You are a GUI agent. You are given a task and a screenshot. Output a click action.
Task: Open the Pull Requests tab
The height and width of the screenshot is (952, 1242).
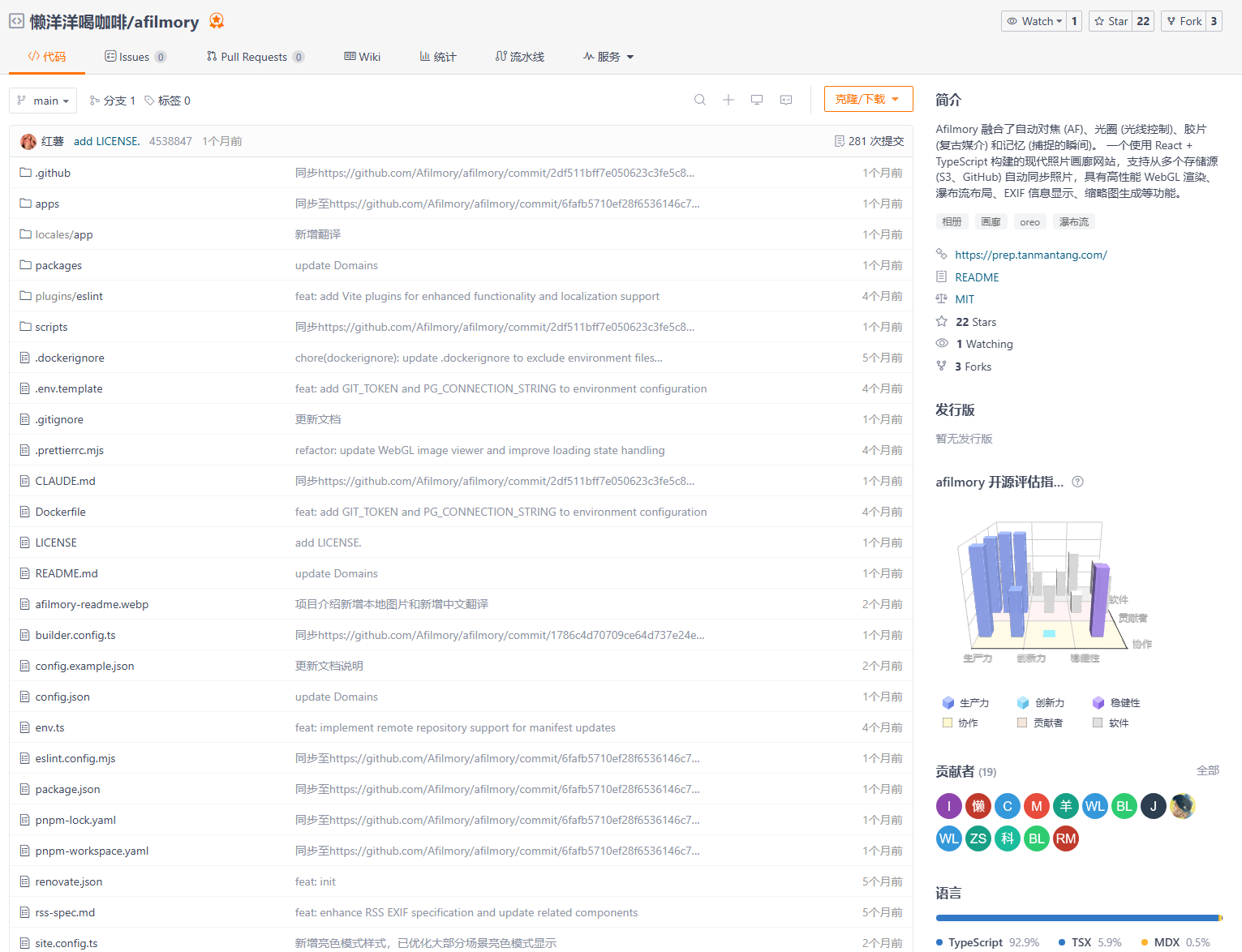point(256,57)
